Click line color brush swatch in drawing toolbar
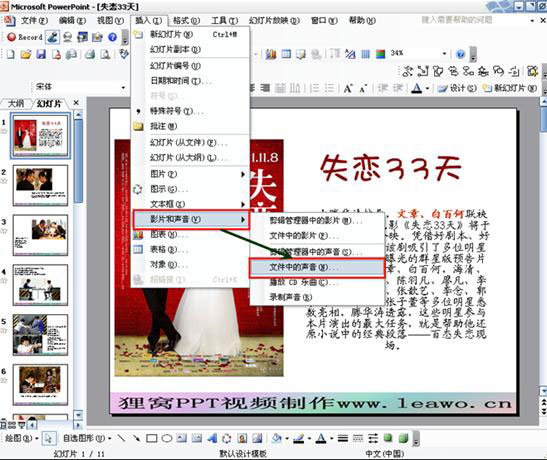Screen dimensions: 547x460 pos(299,438)
